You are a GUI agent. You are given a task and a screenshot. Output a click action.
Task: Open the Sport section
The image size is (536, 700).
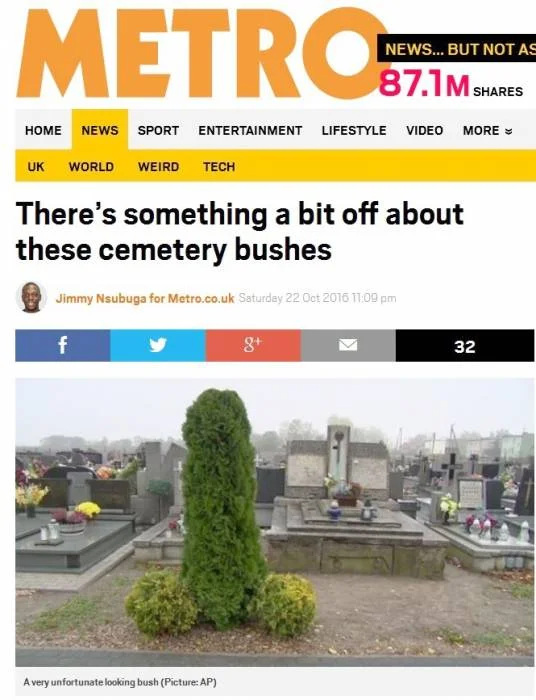158,130
